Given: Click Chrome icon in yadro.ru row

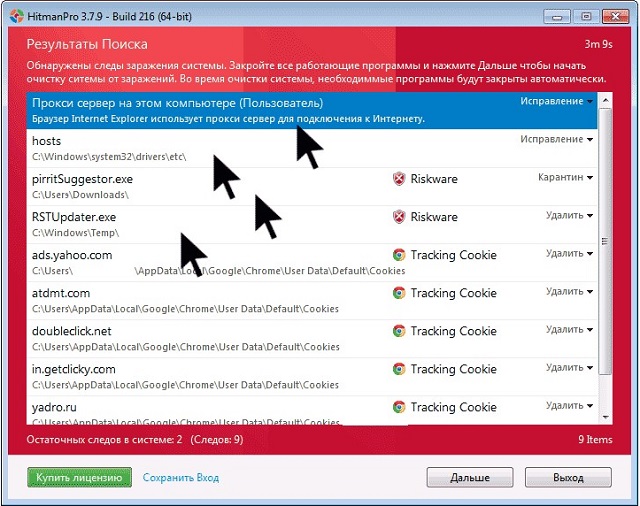Looking at the screenshot, I should pos(399,407).
